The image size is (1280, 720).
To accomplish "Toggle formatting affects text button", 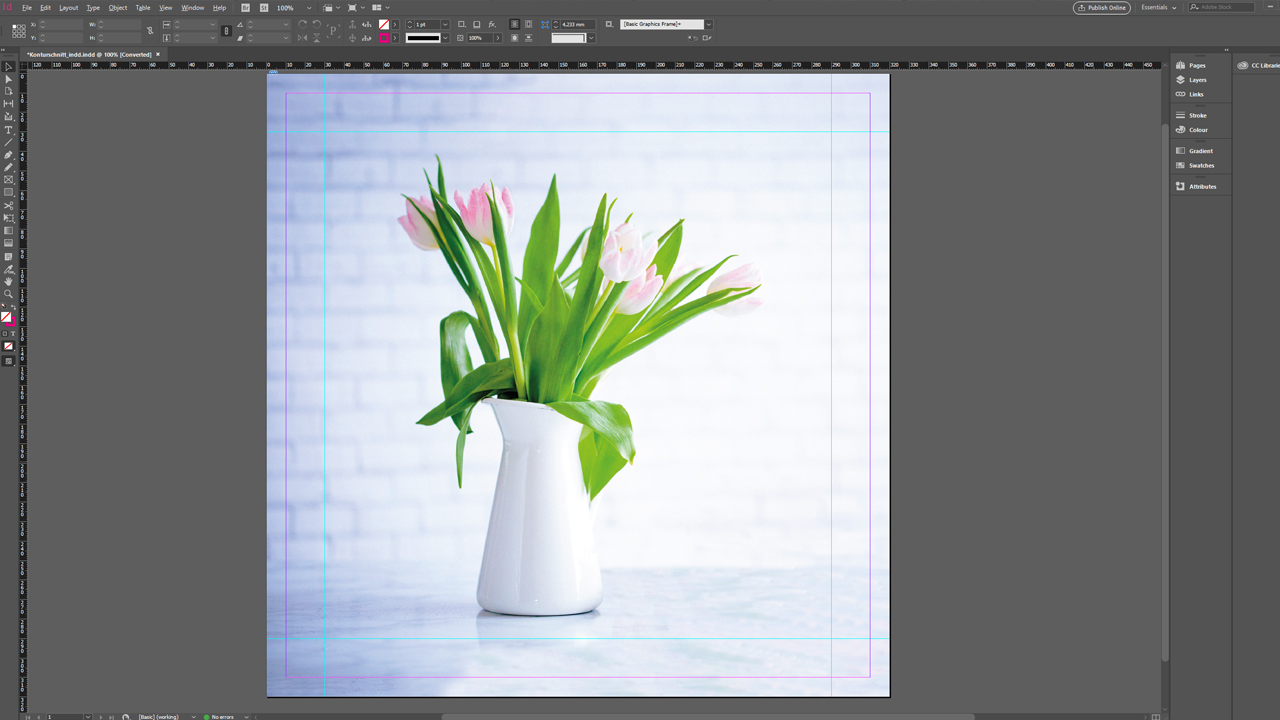I will [13, 333].
